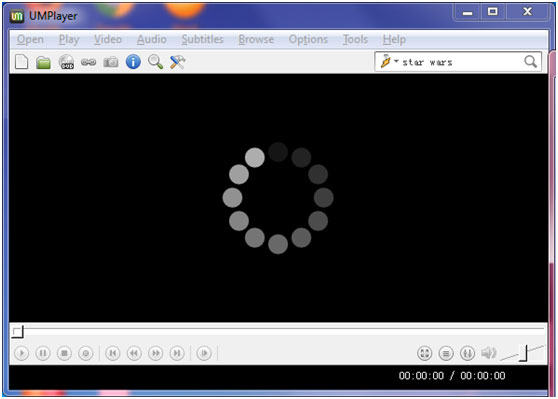
Task: Click the Stop button
Action: coord(64,353)
